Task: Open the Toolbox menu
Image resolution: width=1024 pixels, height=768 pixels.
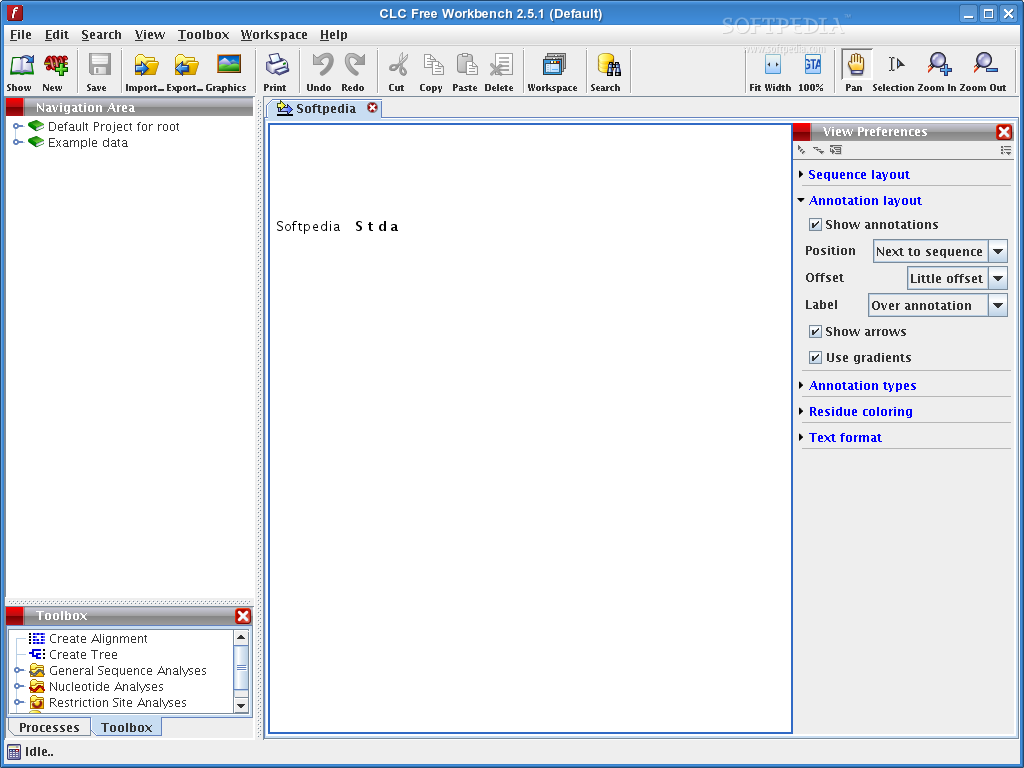Action: (x=203, y=35)
